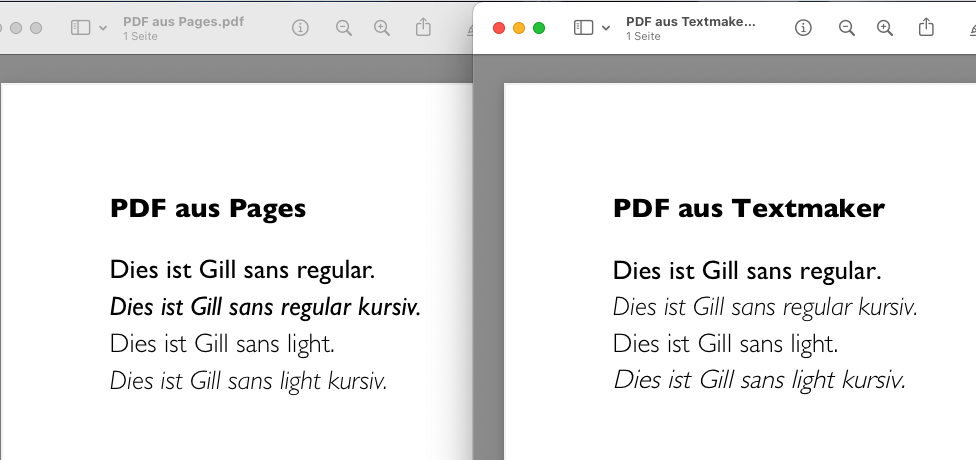Click 'Dies ist Gill sans light kursiv.' in Textmaker PDF
The height and width of the screenshot is (460, 976).
760,380
